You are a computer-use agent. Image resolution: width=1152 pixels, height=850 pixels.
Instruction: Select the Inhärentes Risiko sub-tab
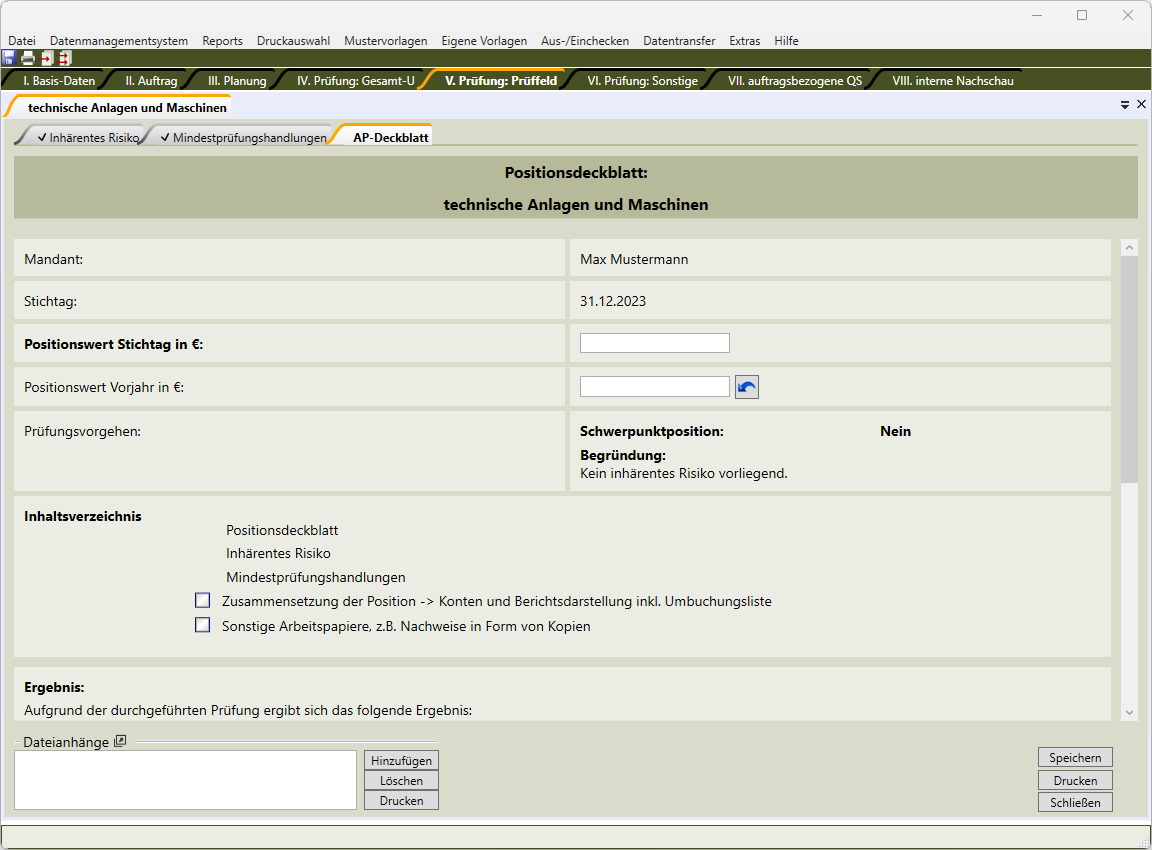(87, 138)
